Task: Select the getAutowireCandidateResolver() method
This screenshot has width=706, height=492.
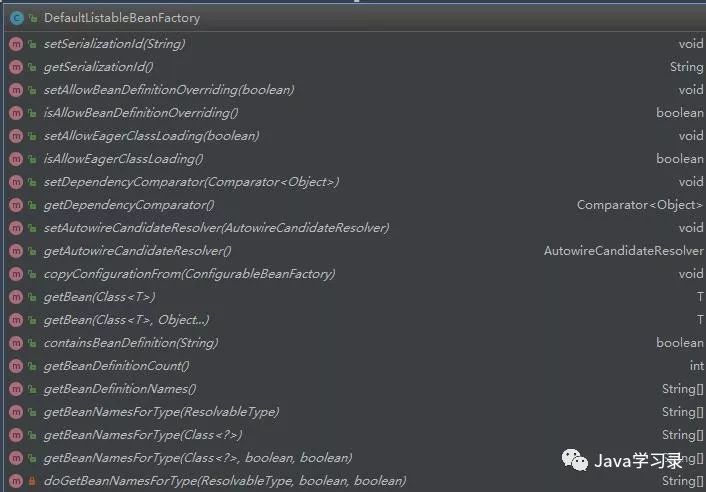Action: (137, 251)
